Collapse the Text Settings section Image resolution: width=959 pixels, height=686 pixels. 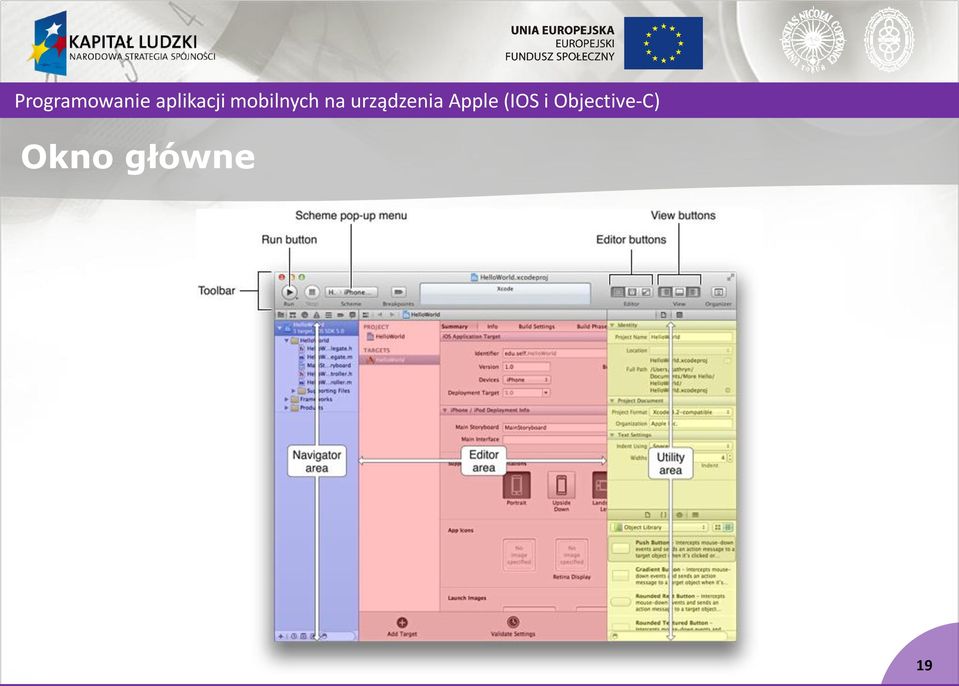point(612,435)
